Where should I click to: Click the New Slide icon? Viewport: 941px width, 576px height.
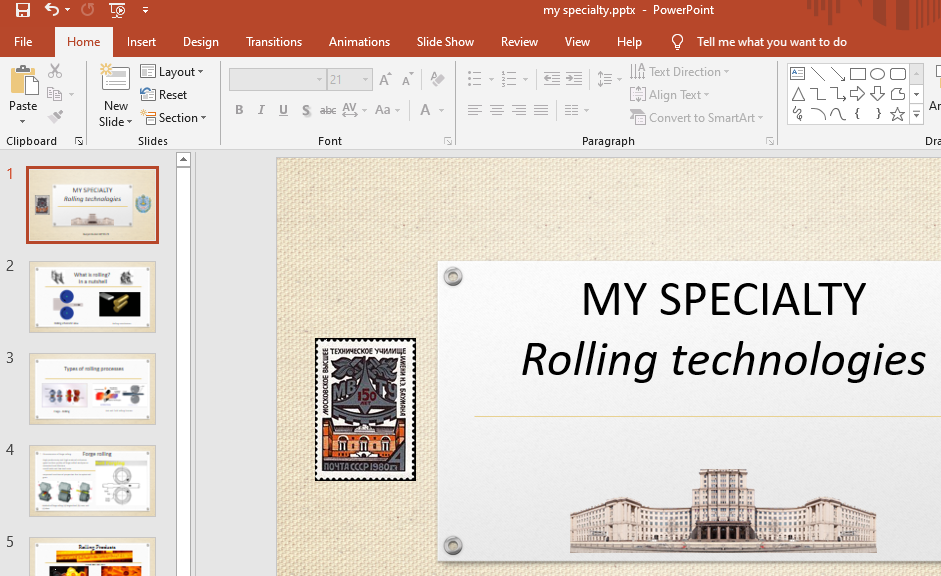pyautogui.click(x=115, y=80)
